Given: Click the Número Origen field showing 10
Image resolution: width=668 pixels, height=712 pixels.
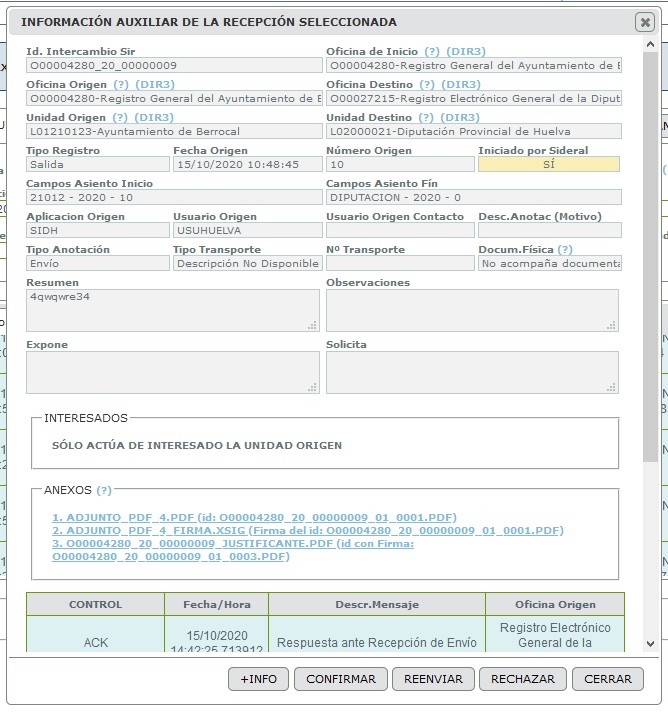Looking at the screenshot, I should coord(400,164).
